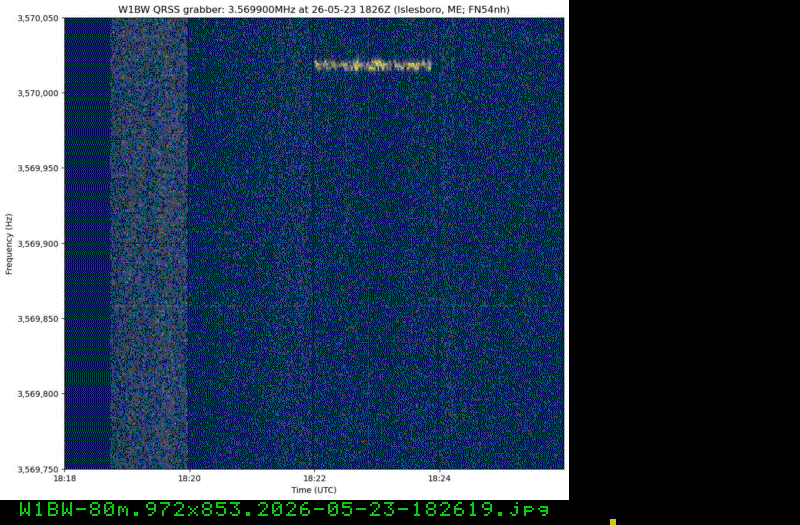Click the black empty area right of plot

click(x=684, y=250)
